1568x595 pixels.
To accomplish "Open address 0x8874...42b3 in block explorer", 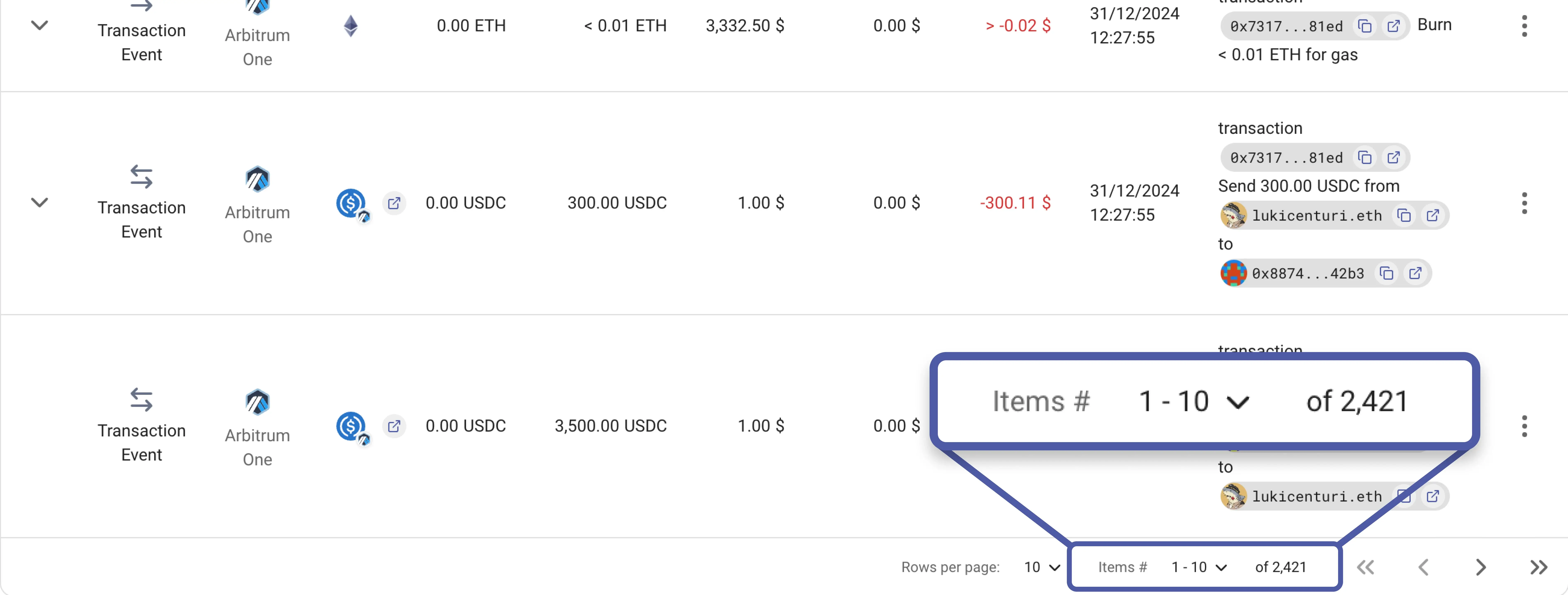I will pos(1416,273).
